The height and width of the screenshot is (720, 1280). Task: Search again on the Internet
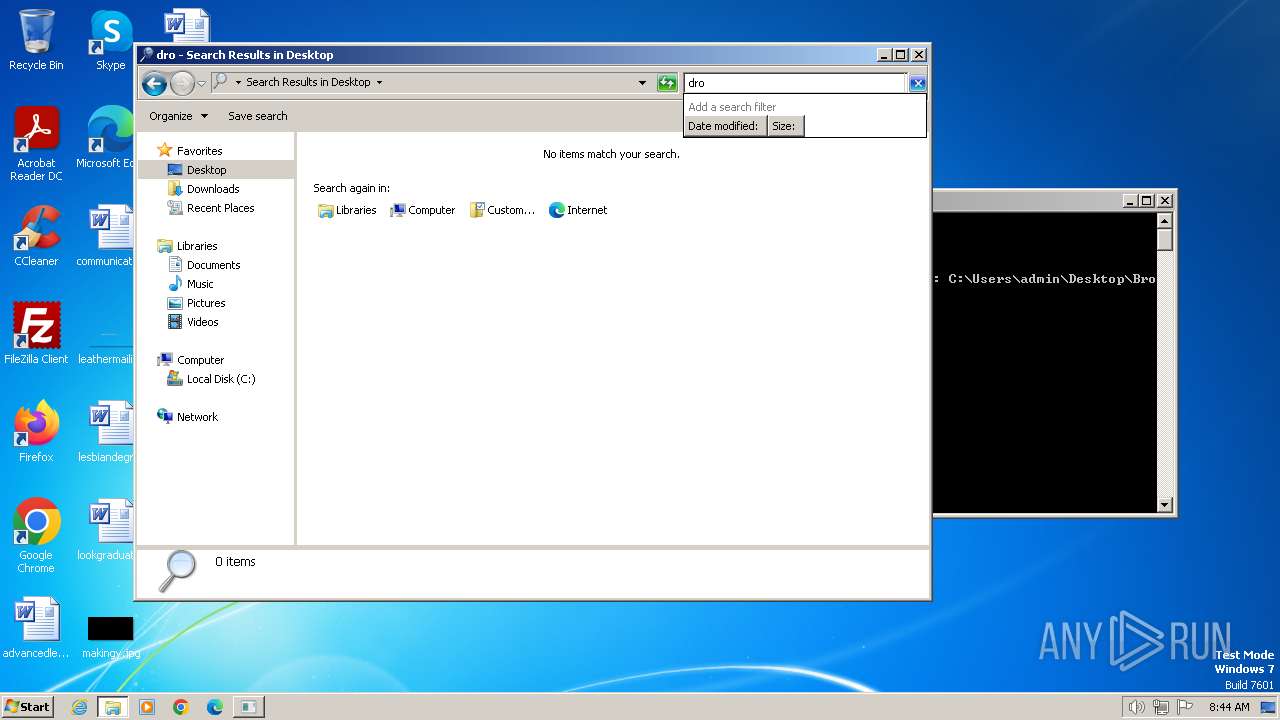click(x=578, y=210)
